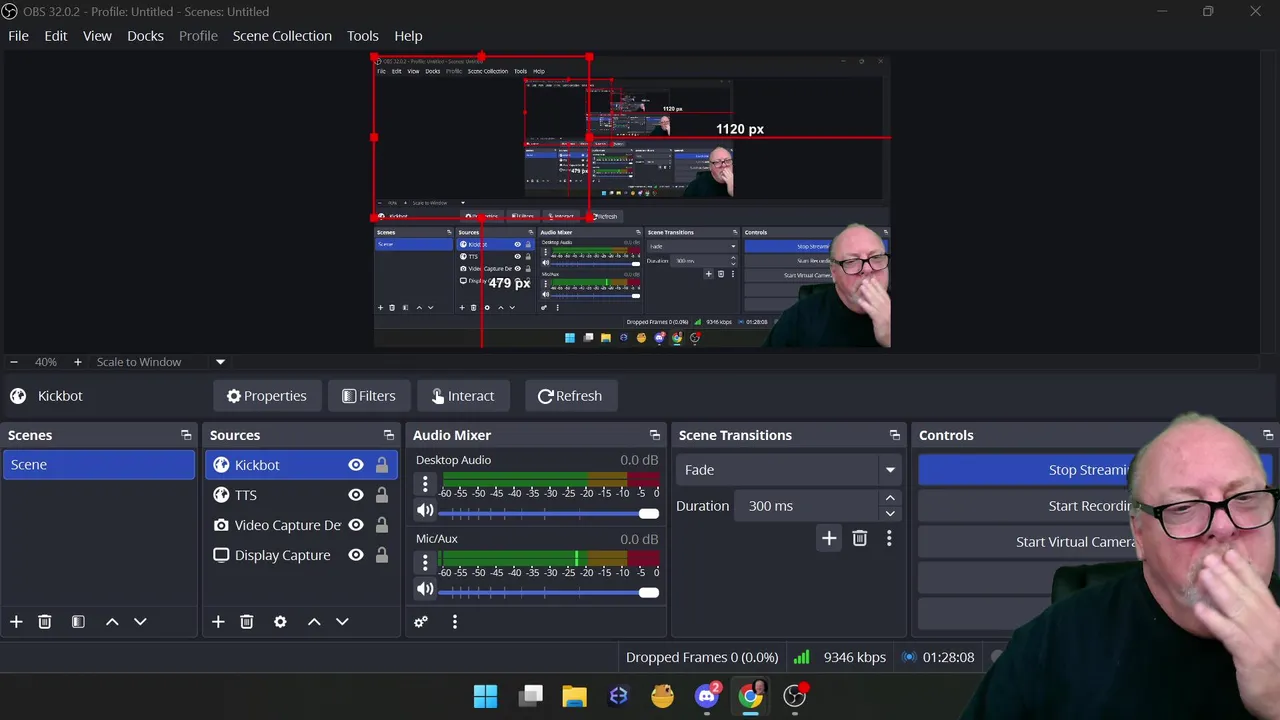Viewport: 1280px width, 720px height.
Task: Toggle lock on Kickbot source
Action: (382, 465)
